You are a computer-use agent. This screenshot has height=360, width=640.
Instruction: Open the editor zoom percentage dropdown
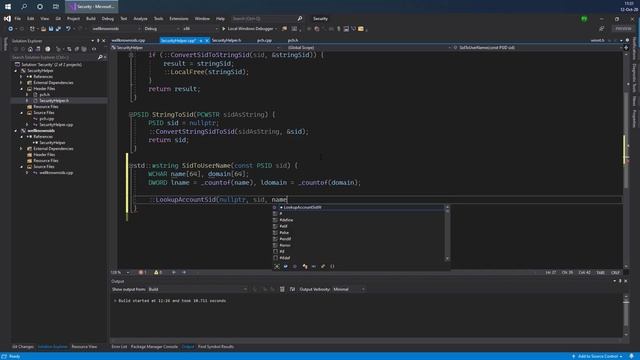click(120, 272)
